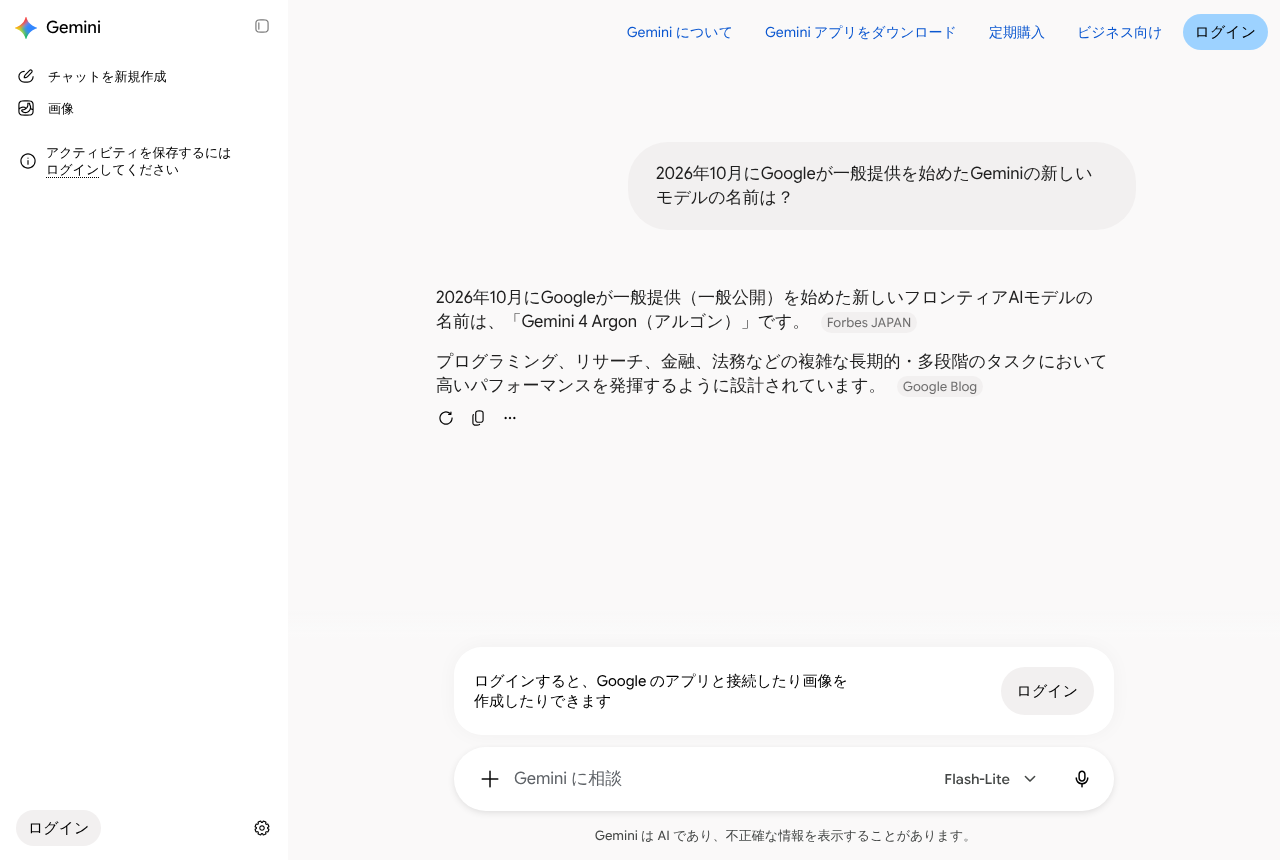Image resolution: width=1280 pixels, height=860 pixels.
Task: Open 定期購入 in top navigation
Action: point(1016,32)
